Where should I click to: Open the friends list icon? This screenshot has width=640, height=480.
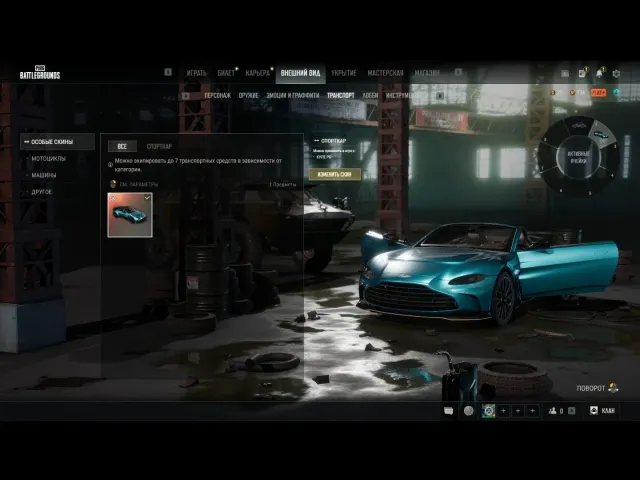553,411
